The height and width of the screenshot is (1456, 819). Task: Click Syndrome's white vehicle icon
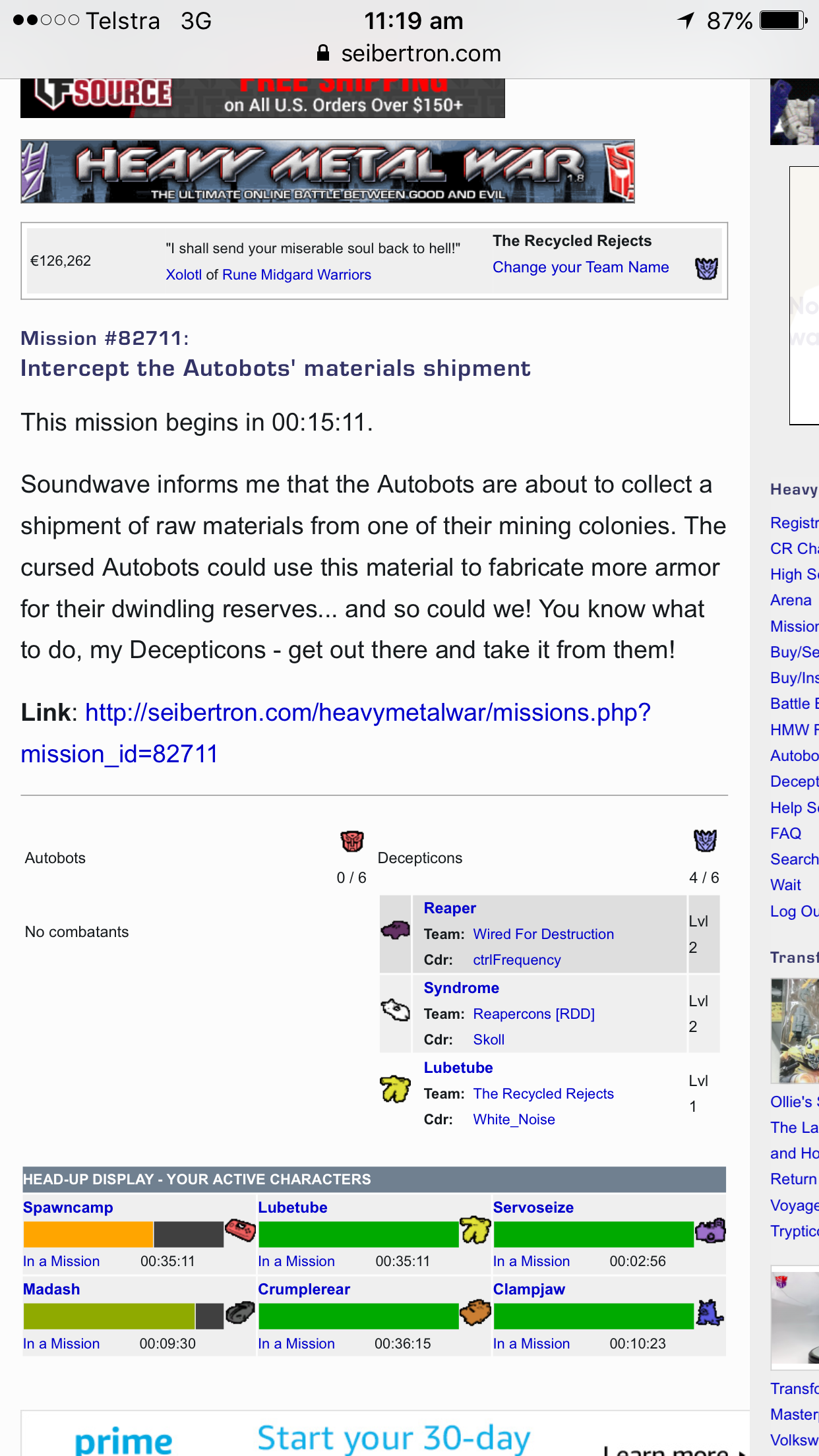[x=396, y=1010]
